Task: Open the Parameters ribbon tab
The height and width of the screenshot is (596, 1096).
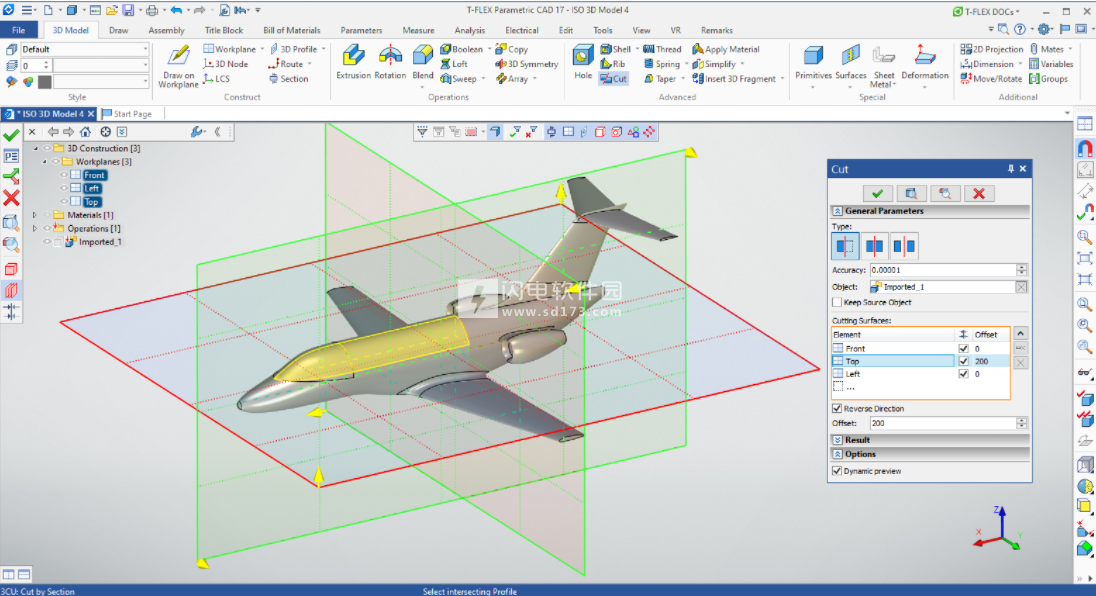Action: click(x=361, y=30)
